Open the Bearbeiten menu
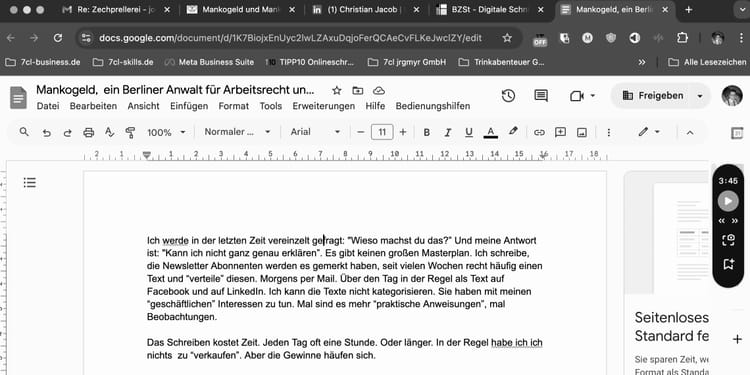Image resolution: width=750 pixels, height=375 pixels. 93,106
